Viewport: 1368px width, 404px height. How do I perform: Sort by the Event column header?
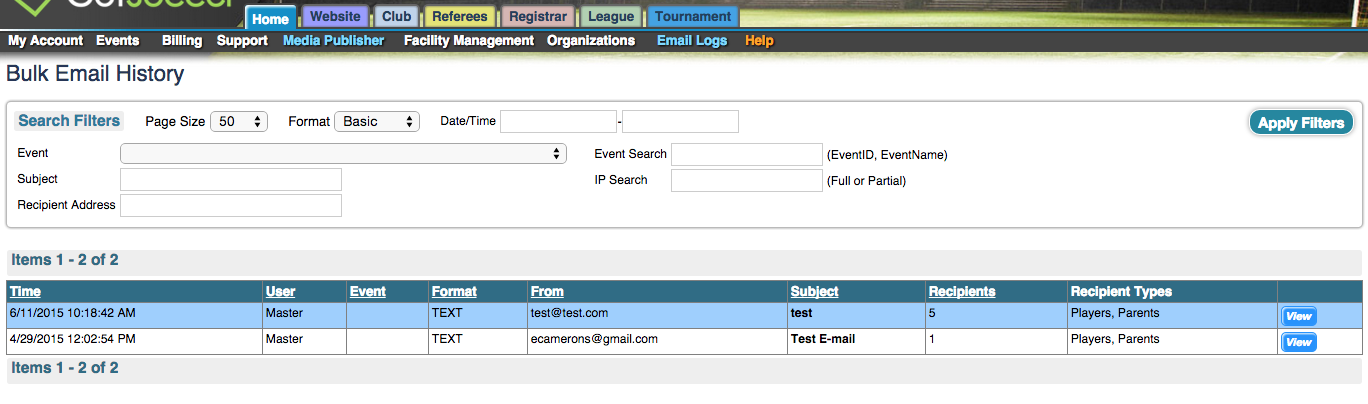pyautogui.click(x=367, y=292)
